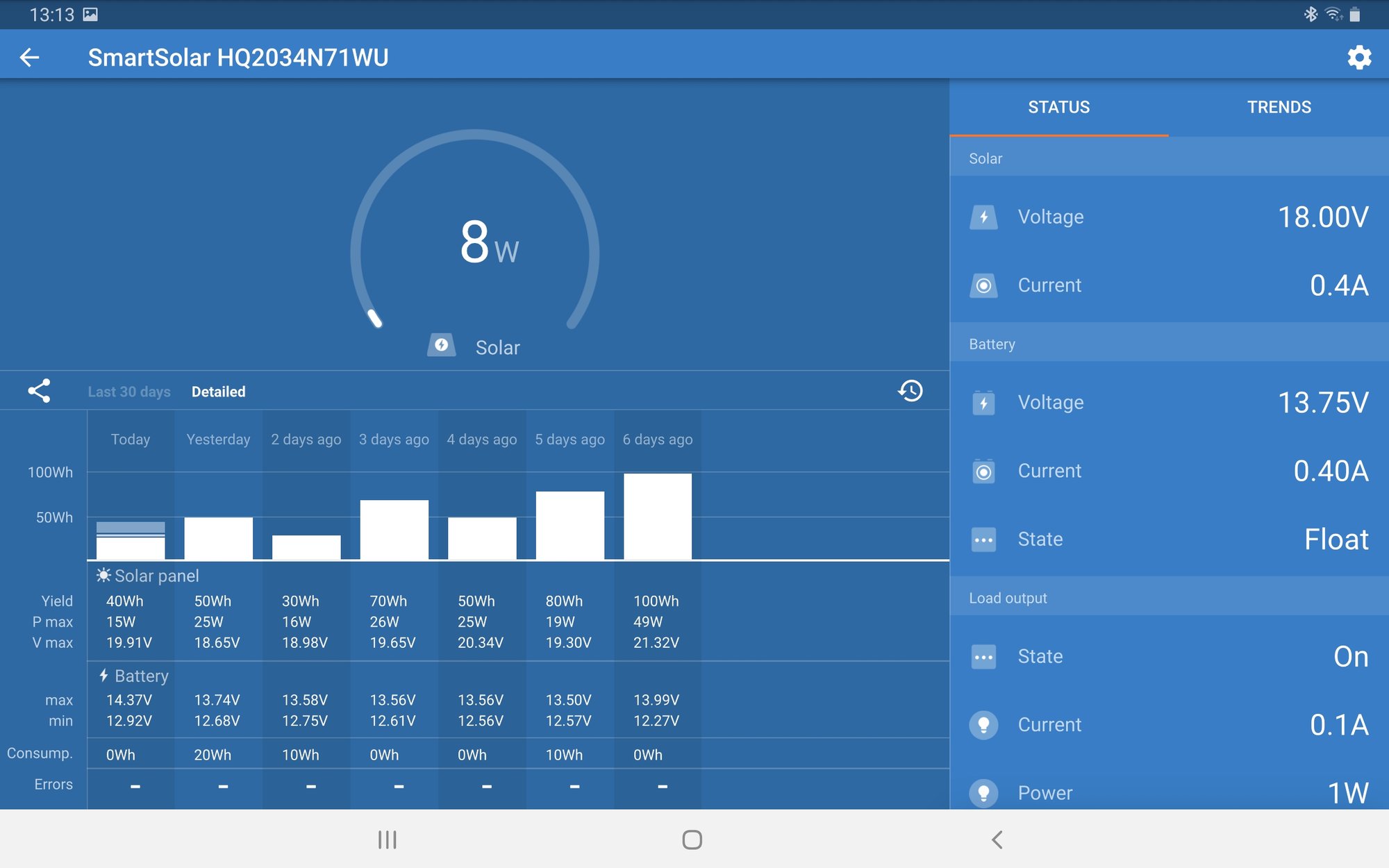Tap the 13:13 status bar clock
The width and height of the screenshot is (1389, 868).
tap(51, 15)
